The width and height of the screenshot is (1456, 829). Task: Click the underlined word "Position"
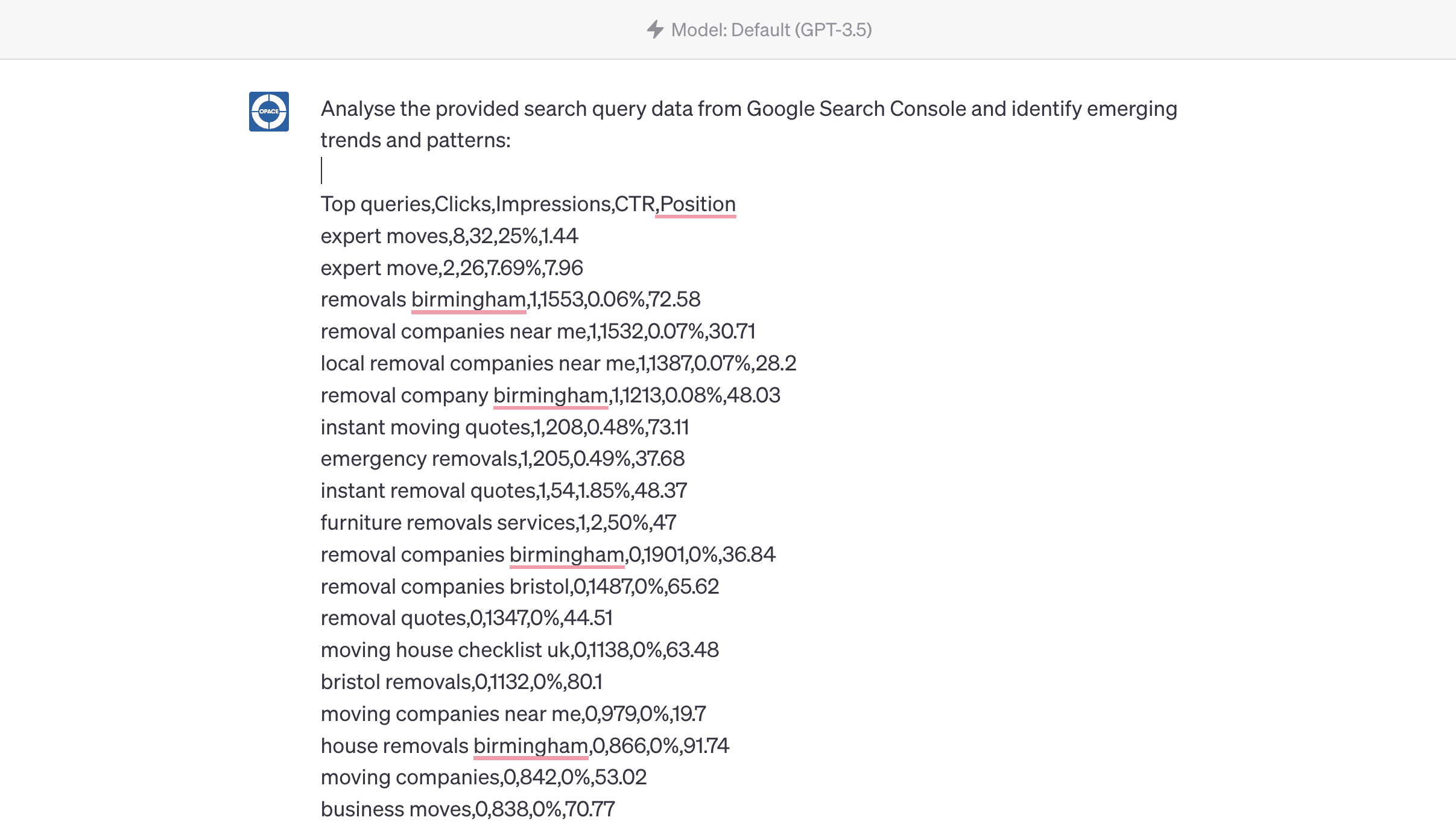pos(697,204)
